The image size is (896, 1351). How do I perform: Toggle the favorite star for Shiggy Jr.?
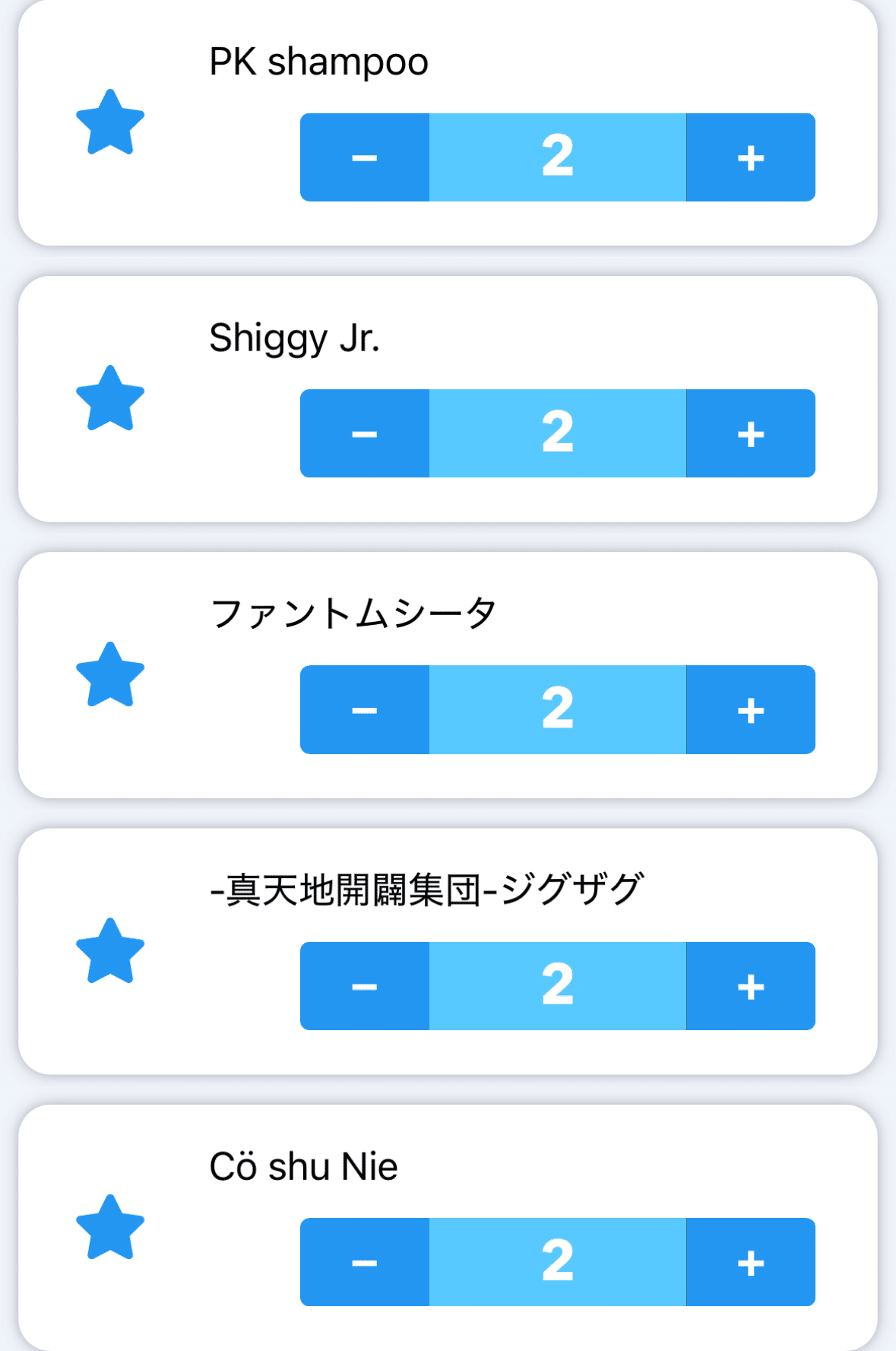110,398
